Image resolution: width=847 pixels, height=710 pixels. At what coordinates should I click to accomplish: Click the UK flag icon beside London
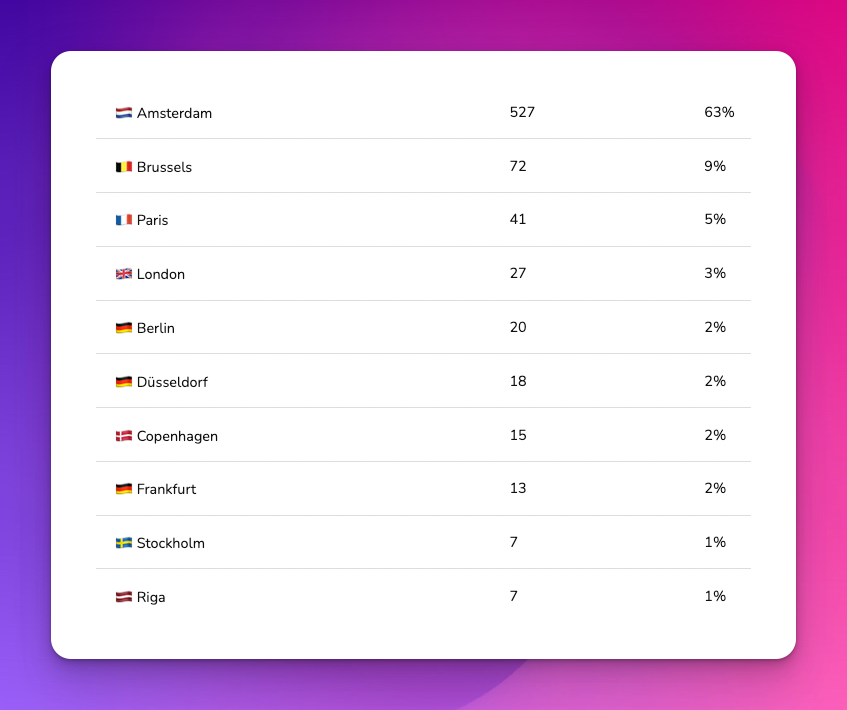[124, 274]
